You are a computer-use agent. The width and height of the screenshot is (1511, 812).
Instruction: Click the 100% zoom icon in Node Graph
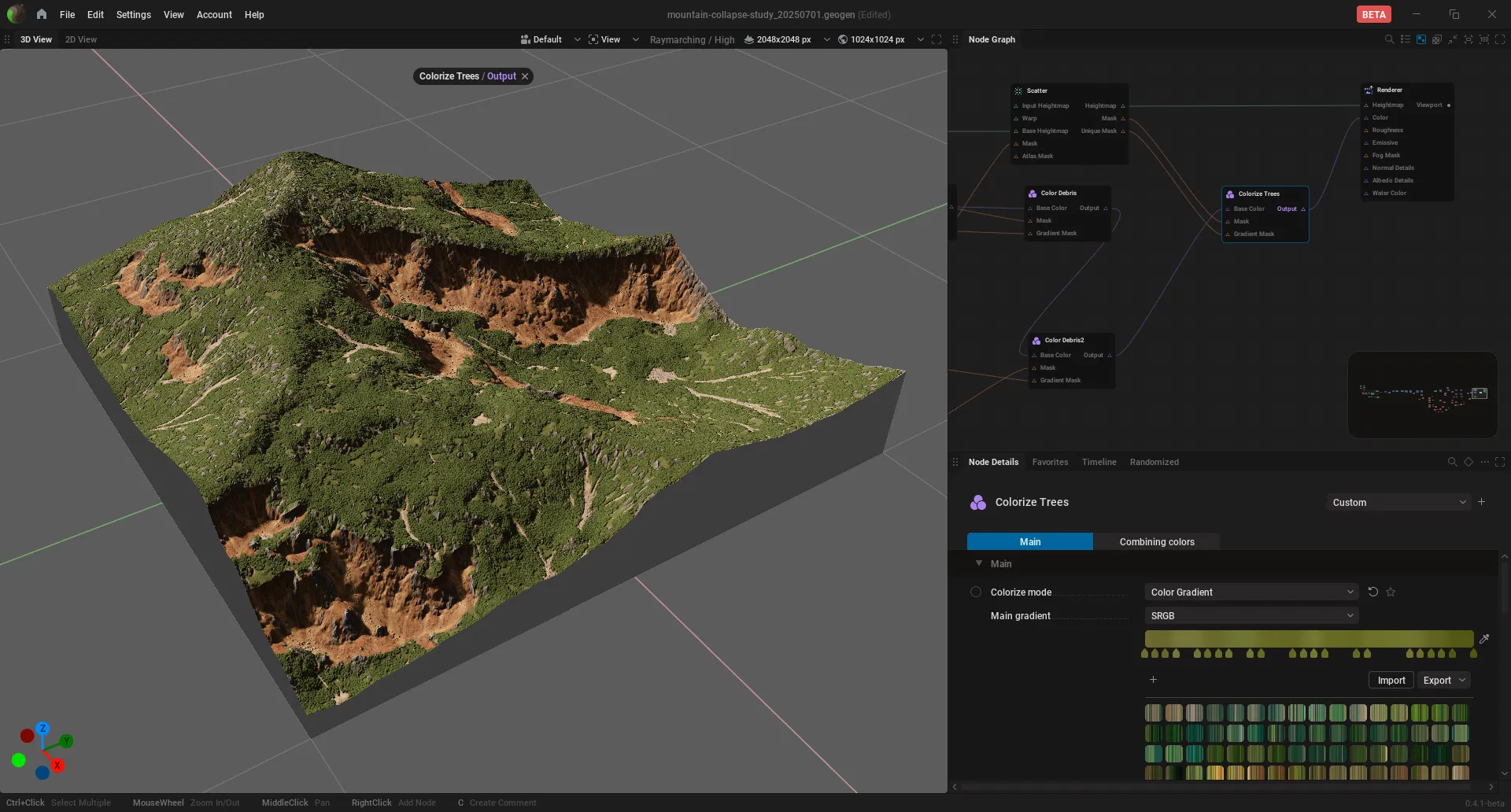[1484, 39]
